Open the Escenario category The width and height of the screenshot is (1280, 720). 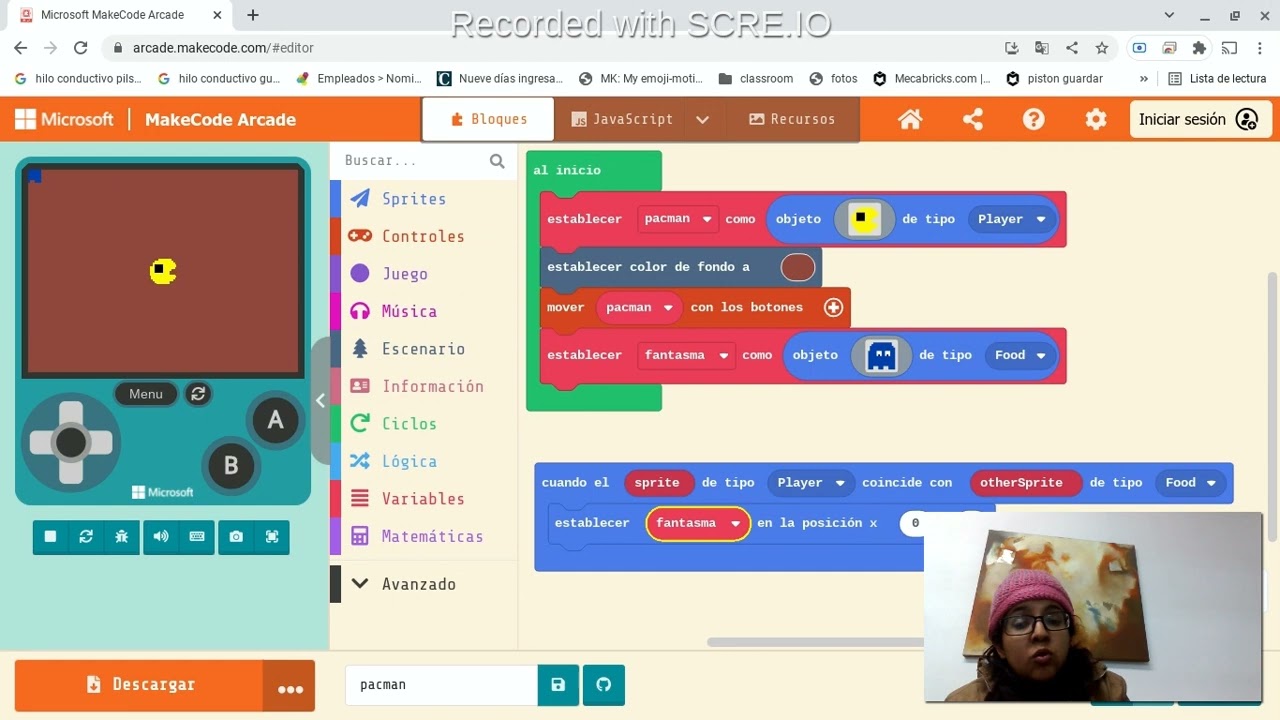tap(422, 349)
